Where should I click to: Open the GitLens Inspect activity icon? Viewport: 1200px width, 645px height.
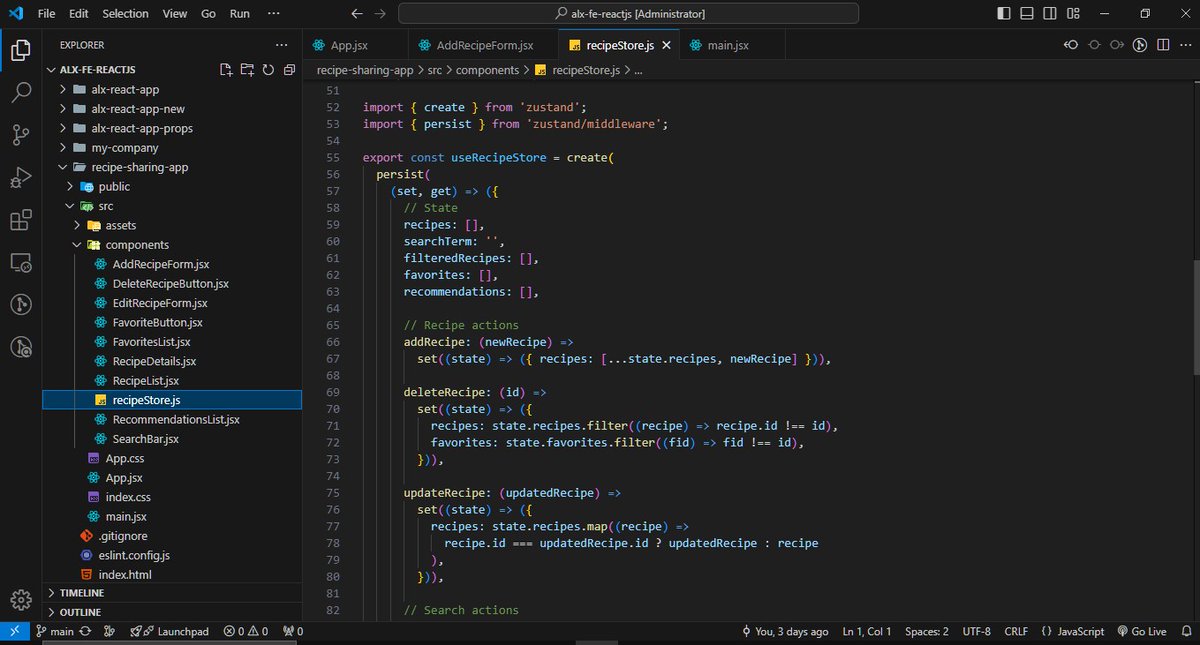point(21,347)
